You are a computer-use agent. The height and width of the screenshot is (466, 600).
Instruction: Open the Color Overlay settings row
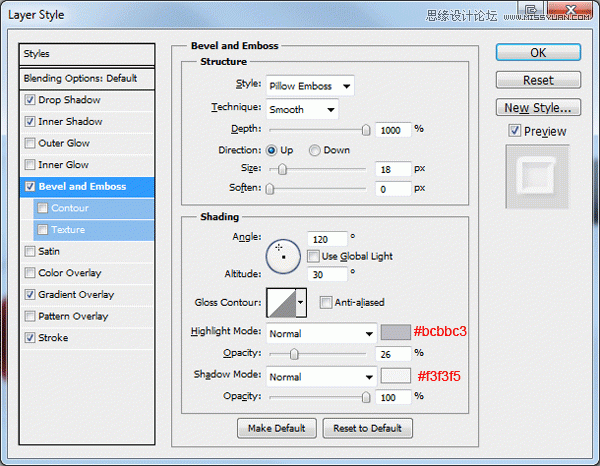pos(87,273)
